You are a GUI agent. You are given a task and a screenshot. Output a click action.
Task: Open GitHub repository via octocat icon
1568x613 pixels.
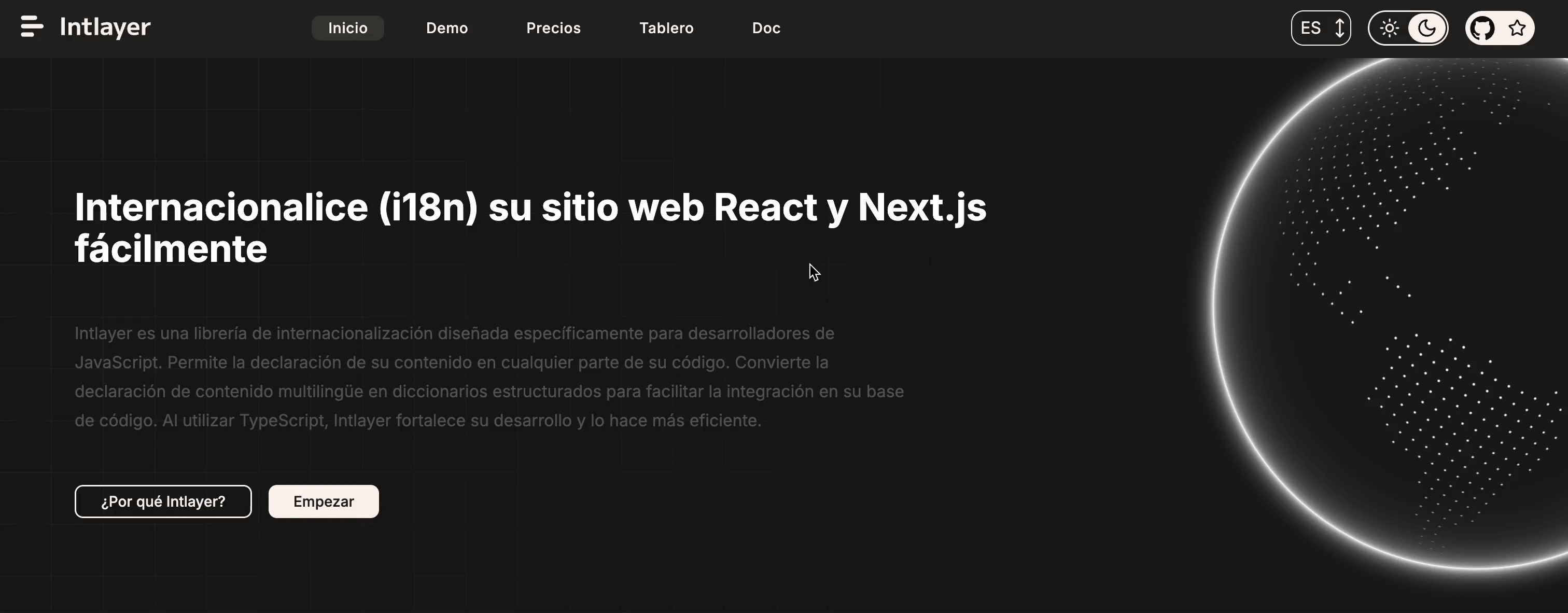1482,28
